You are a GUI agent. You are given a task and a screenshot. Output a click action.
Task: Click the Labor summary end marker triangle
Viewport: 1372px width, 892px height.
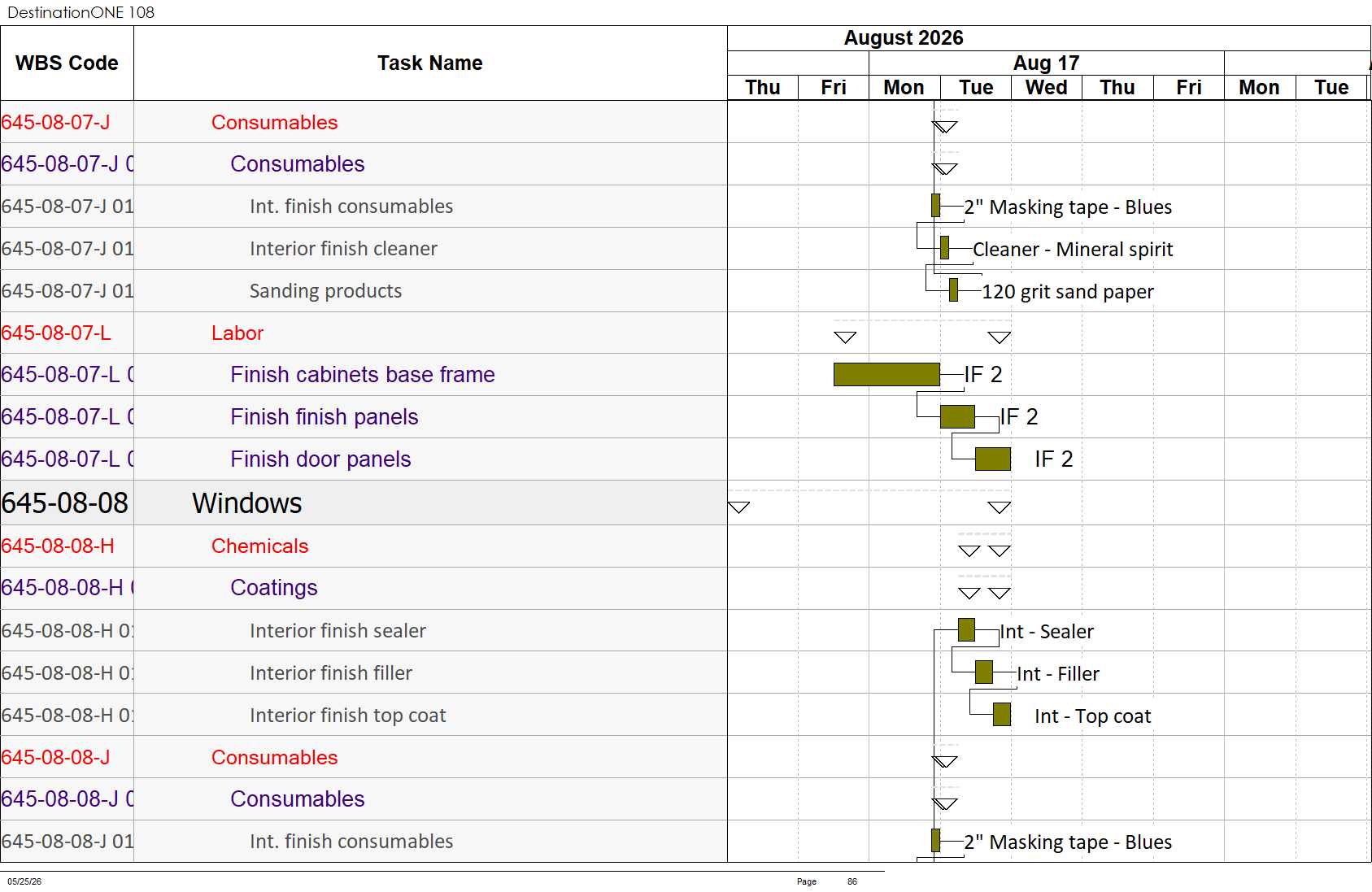pyautogui.click(x=999, y=337)
